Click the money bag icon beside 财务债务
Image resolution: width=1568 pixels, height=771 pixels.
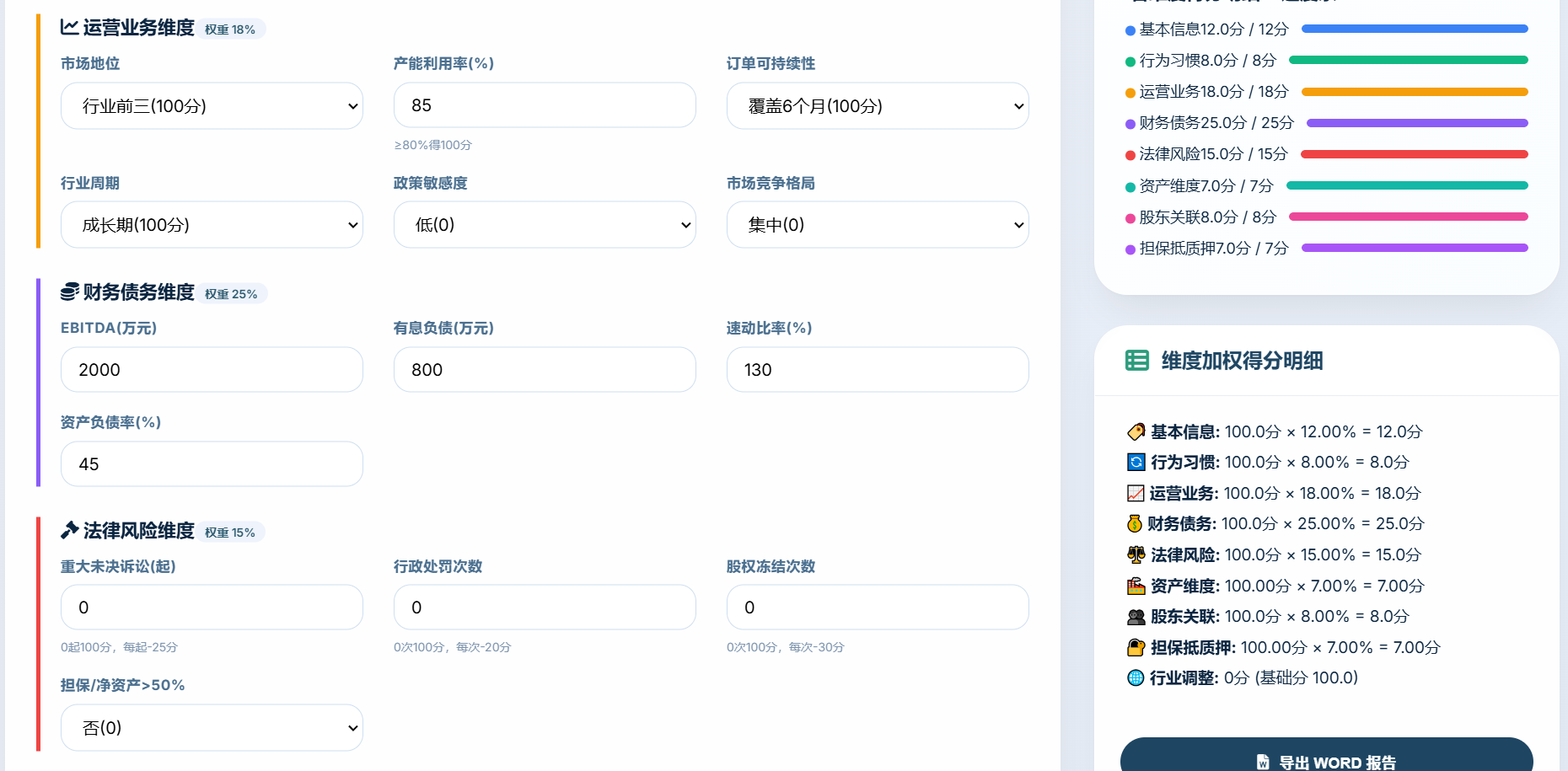pos(1135,523)
